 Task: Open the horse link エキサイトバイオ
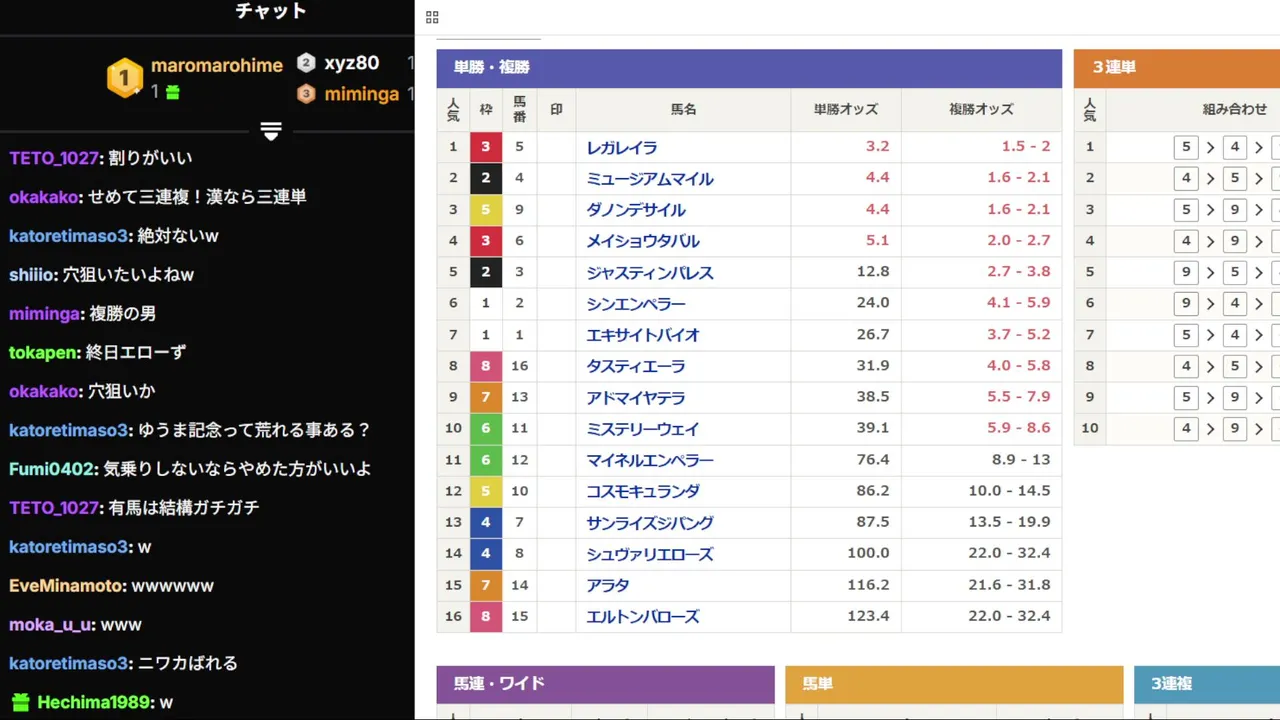[x=643, y=335]
